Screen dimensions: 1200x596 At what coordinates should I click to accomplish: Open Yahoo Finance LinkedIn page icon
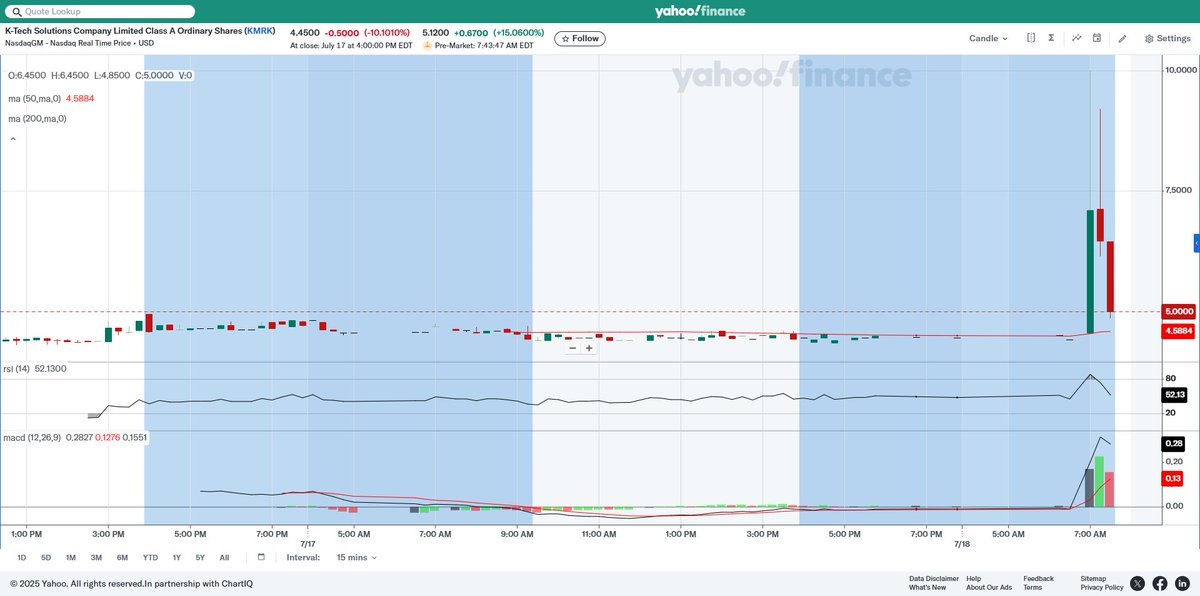1182,583
